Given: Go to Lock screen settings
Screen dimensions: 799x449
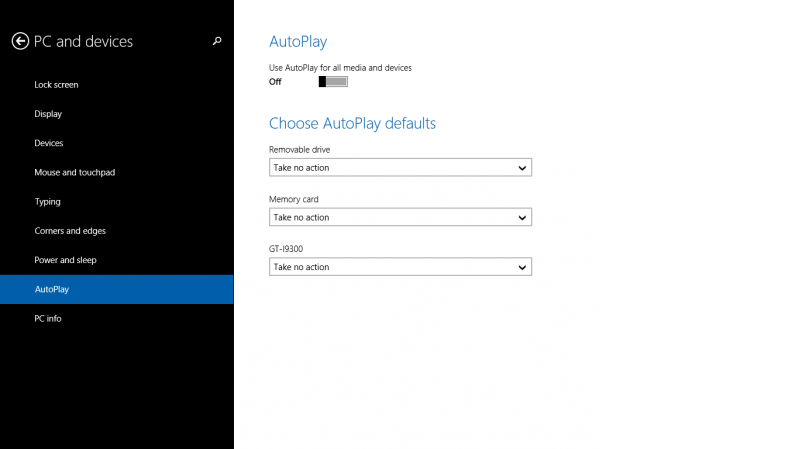Looking at the screenshot, I should coord(56,85).
